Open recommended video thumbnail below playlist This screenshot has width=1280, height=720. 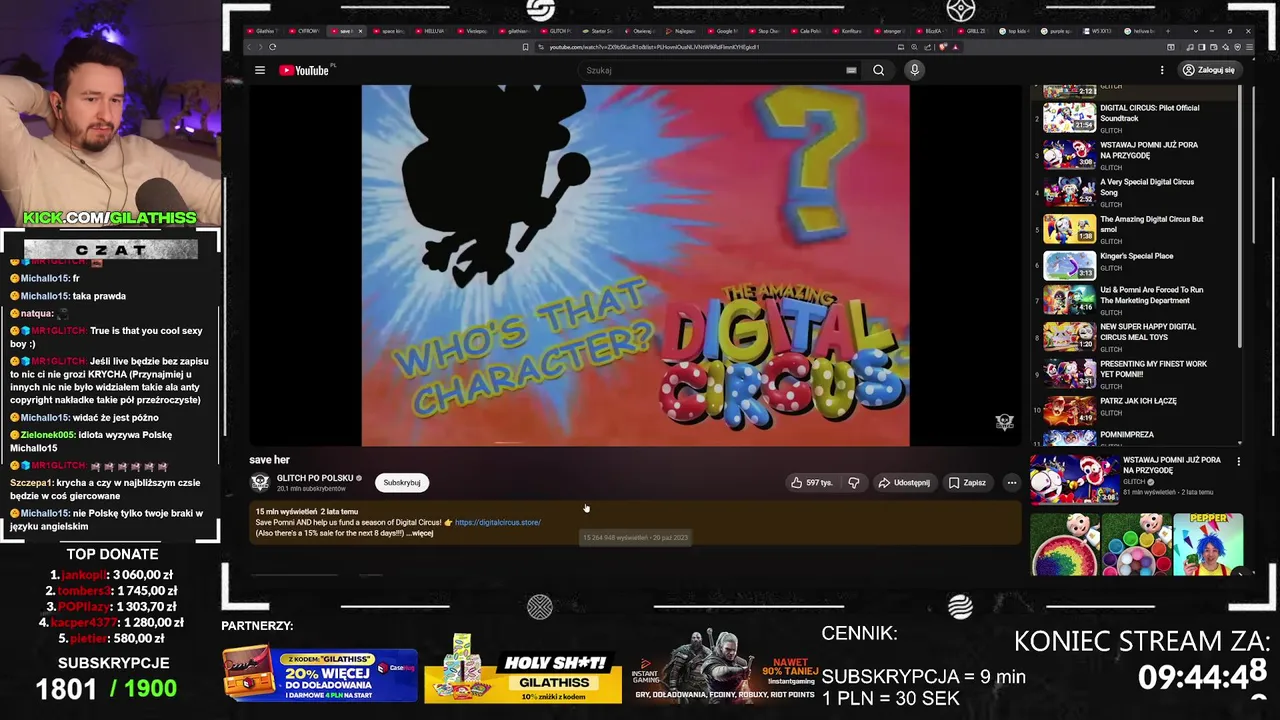click(x=1074, y=478)
